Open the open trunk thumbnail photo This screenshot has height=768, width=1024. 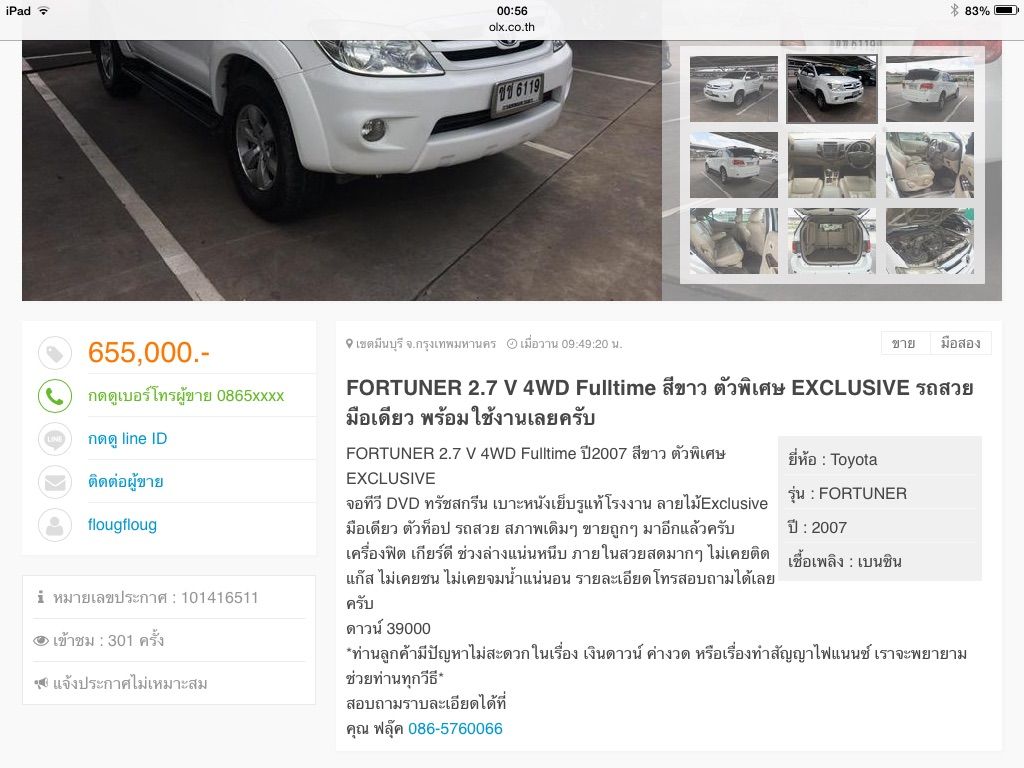(831, 241)
